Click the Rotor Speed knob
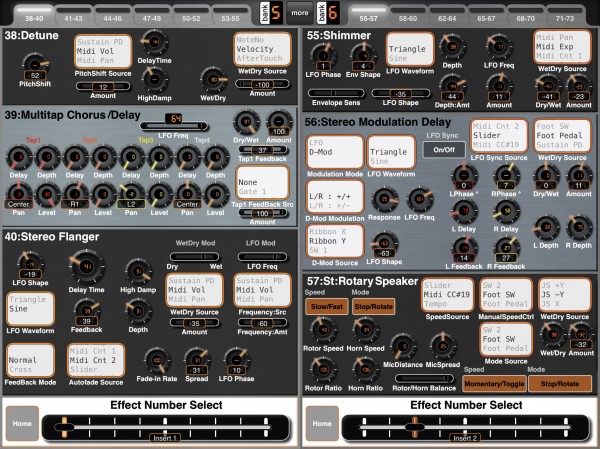The height and width of the screenshot is (449, 600). tap(323, 330)
